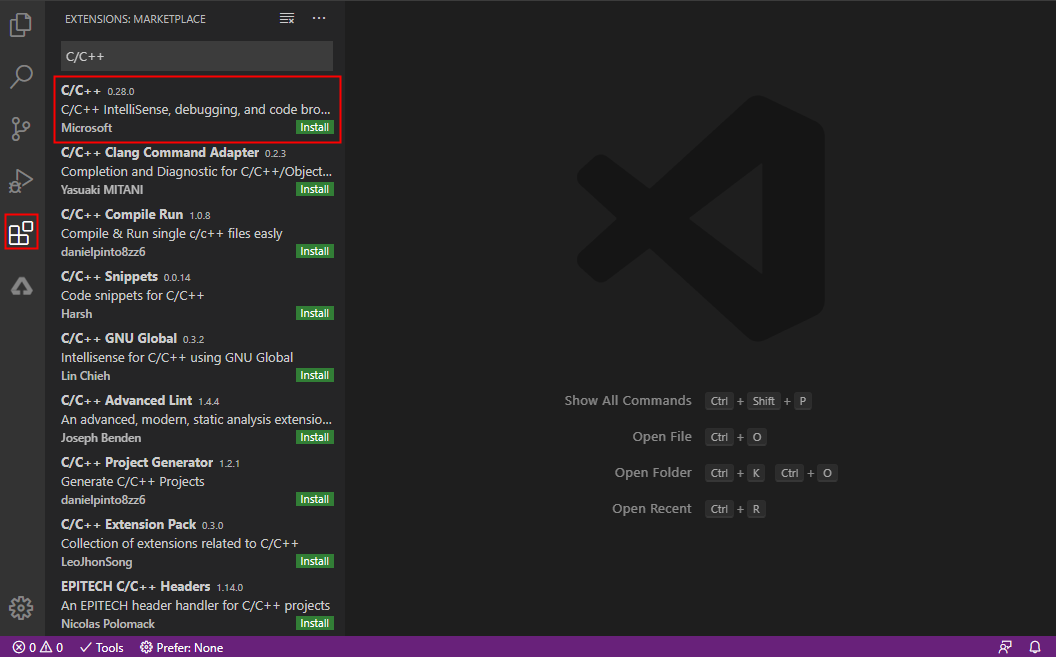Open the Manage gear at the Activity Bar bottom
Image resolution: width=1056 pixels, height=657 pixels.
click(21, 607)
